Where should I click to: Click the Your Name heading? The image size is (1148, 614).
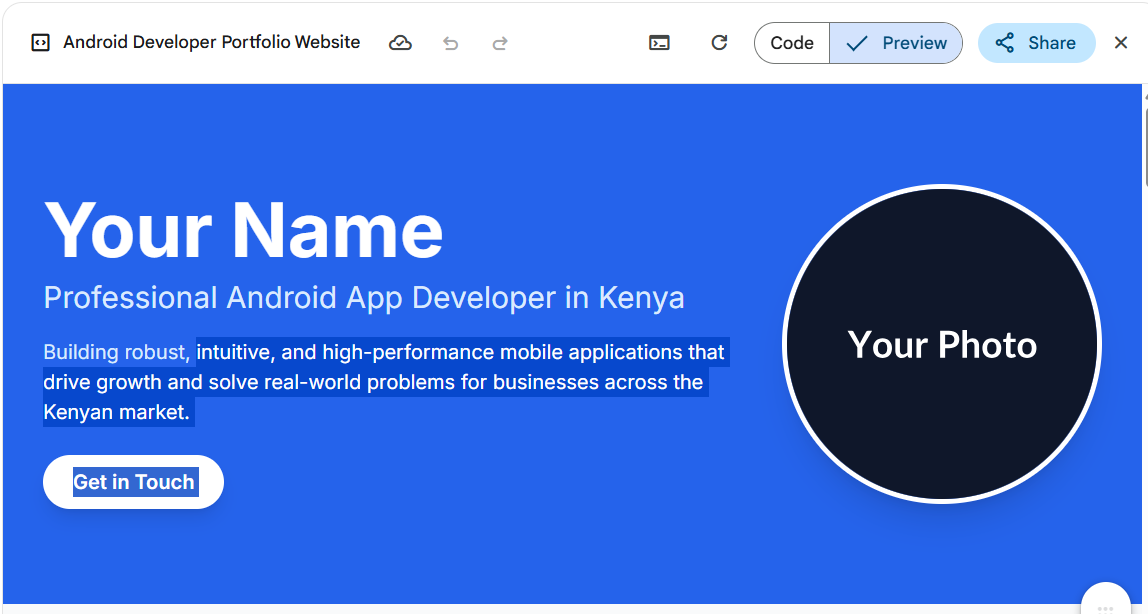pyautogui.click(x=244, y=230)
